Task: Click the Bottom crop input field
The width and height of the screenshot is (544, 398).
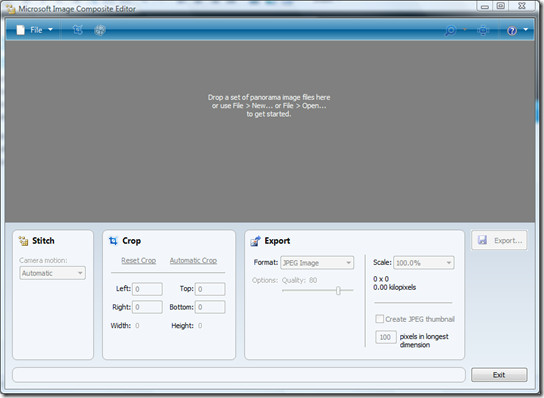Action: 210,307
